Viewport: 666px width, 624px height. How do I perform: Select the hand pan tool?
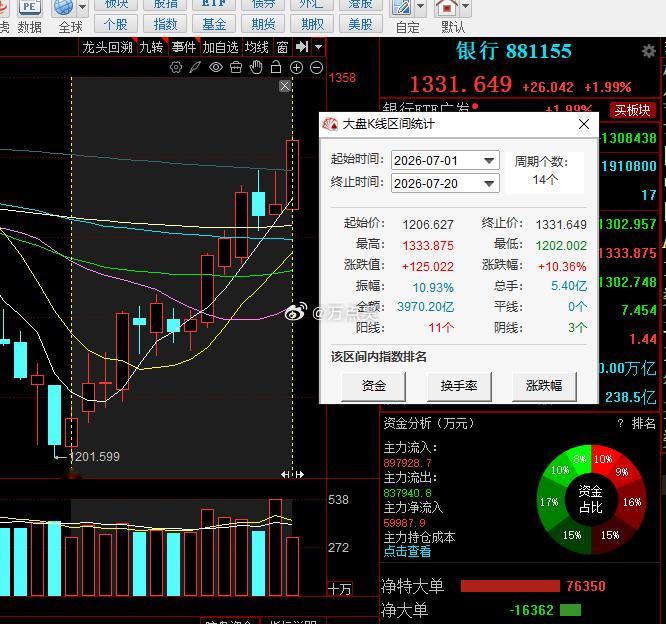[256, 67]
